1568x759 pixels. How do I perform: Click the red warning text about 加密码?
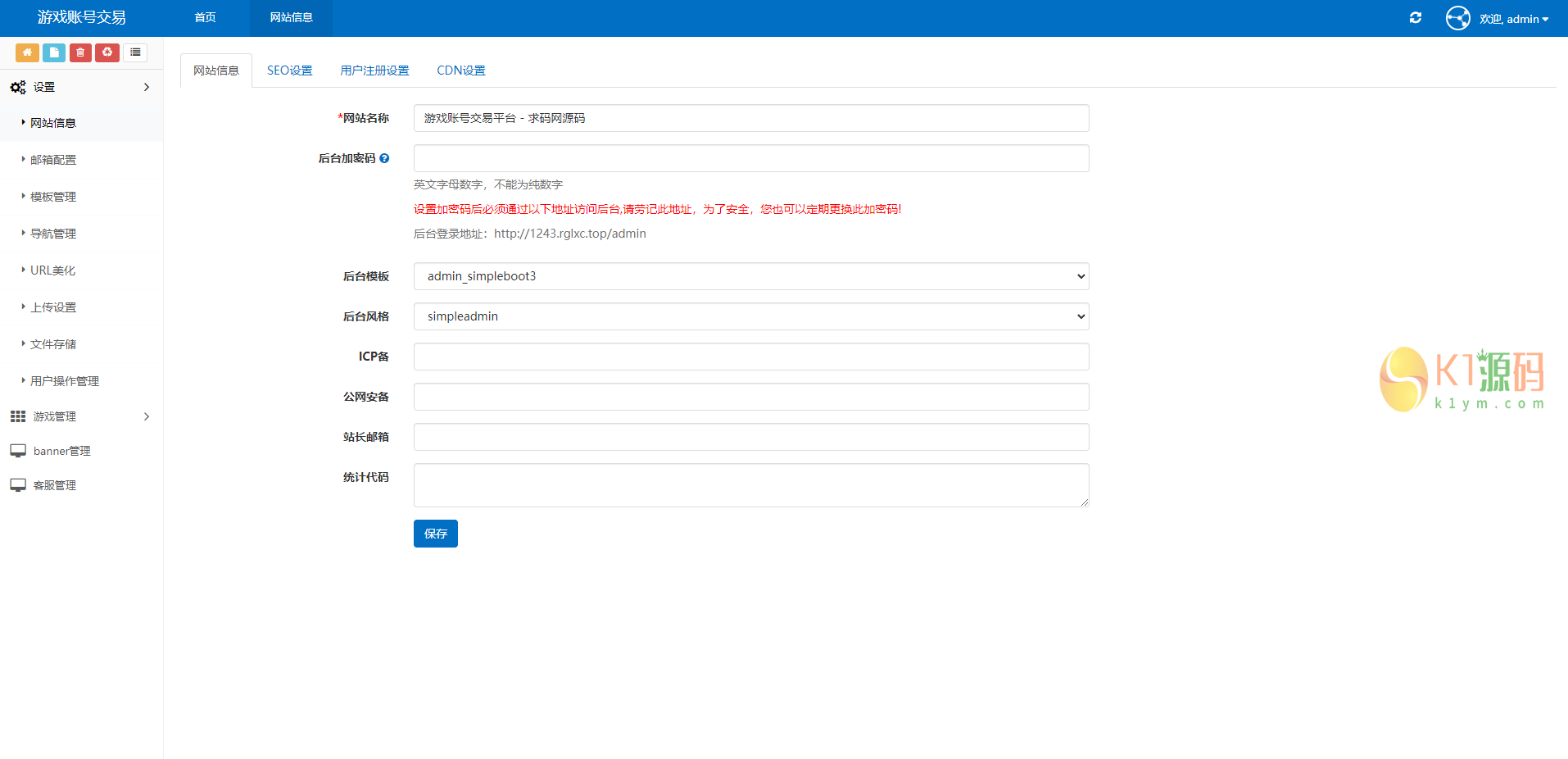(x=658, y=209)
